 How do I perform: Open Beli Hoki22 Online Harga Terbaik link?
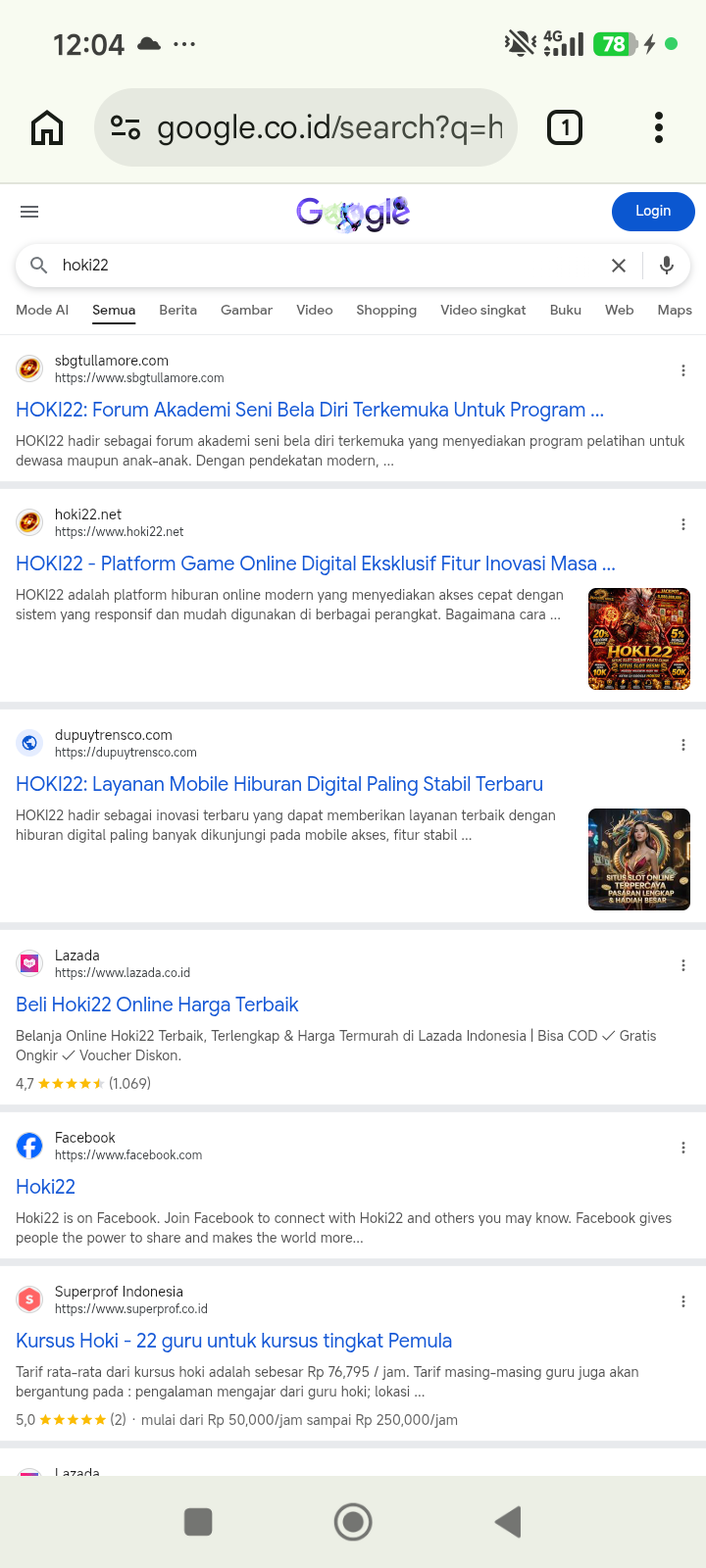157,1004
